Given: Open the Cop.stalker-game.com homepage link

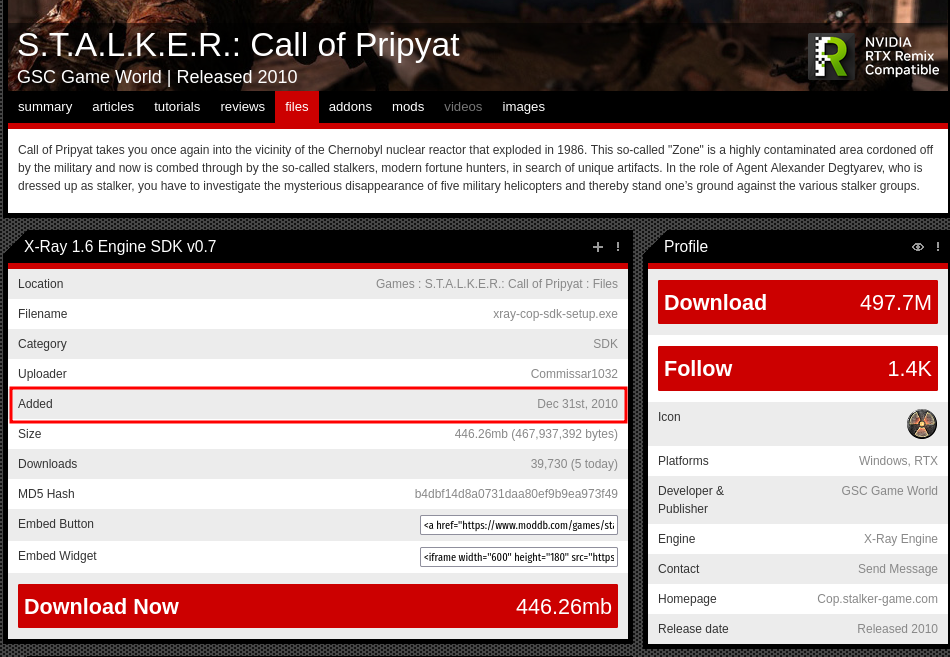Looking at the screenshot, I should (x=877, y=599).
